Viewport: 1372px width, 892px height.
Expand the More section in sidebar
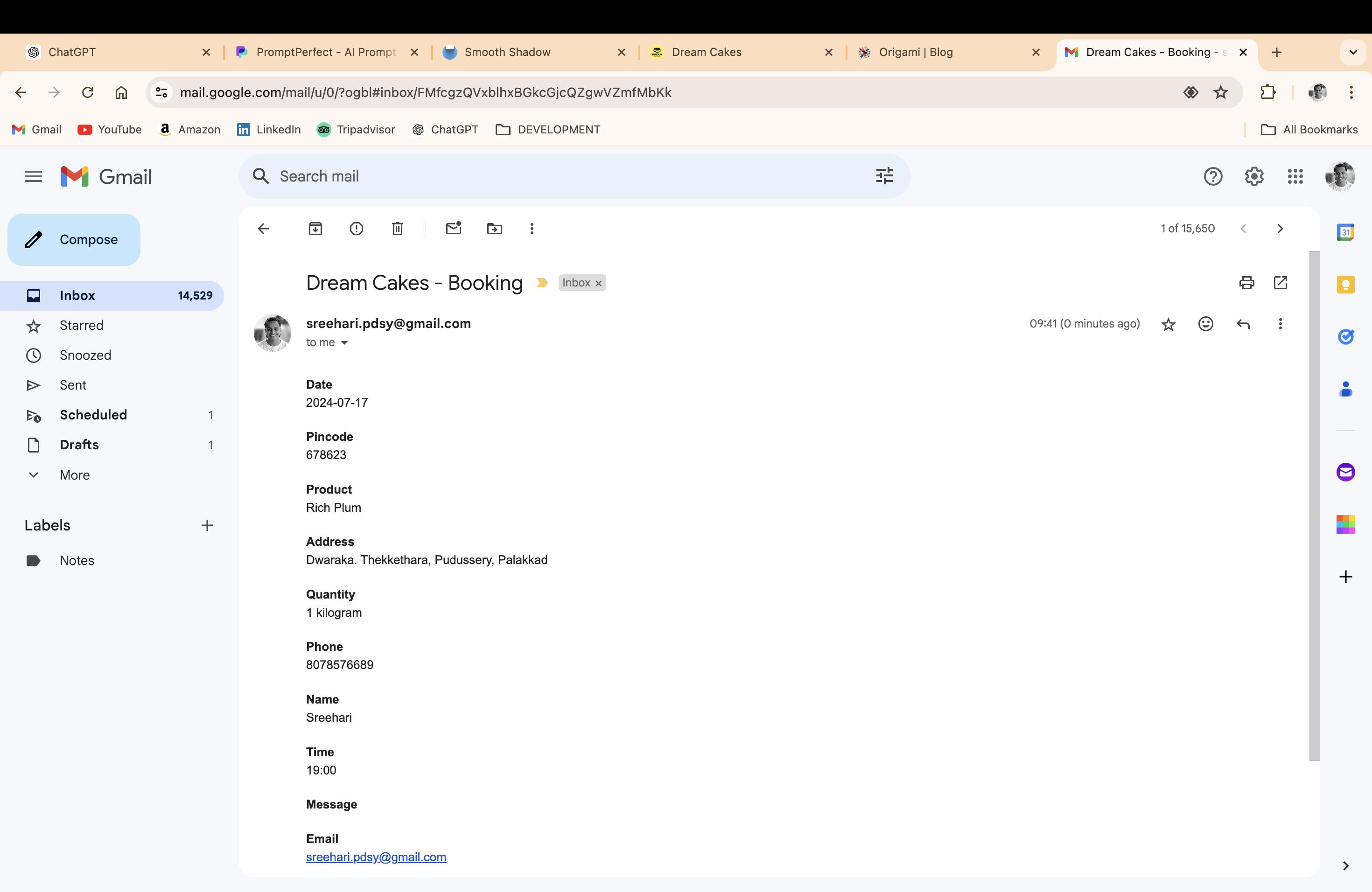click(x=75, y=475)
